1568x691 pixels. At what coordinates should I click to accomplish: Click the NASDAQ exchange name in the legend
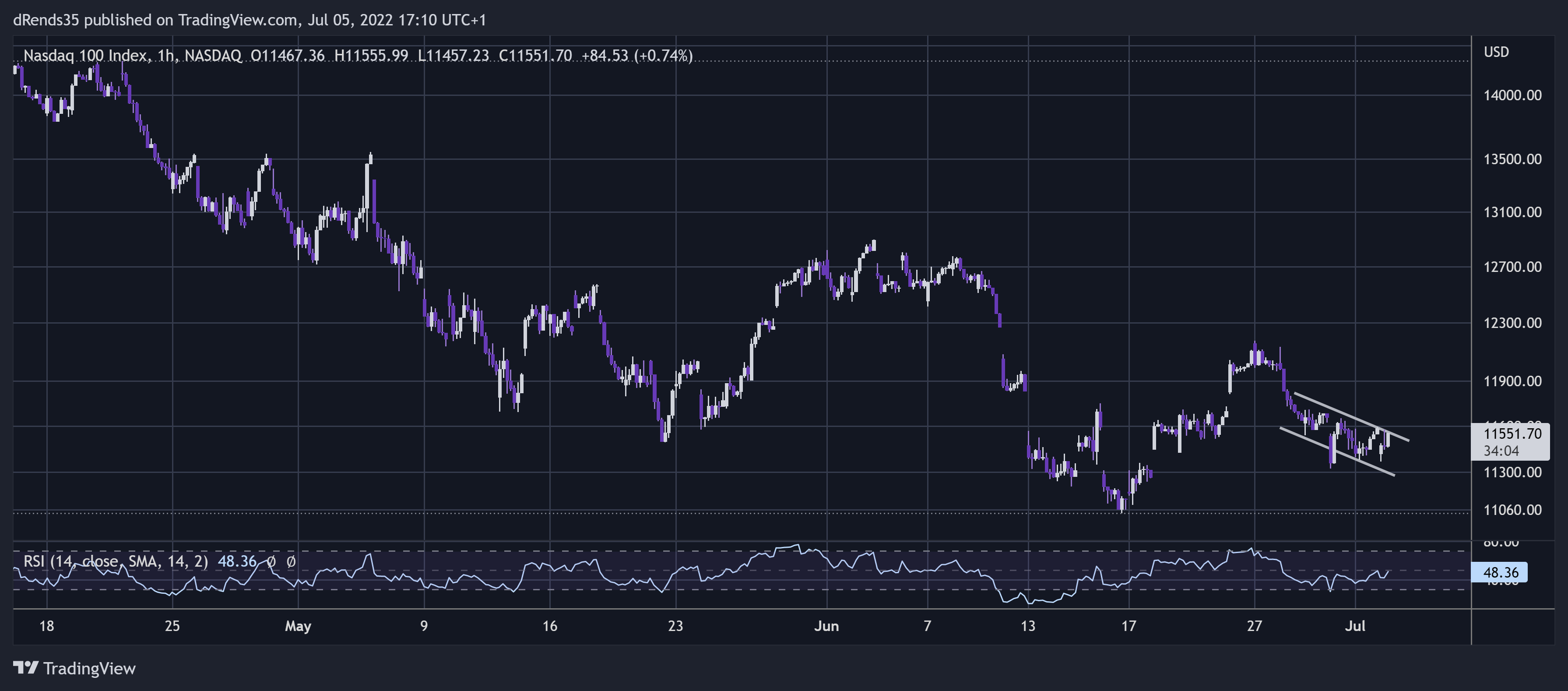click(213, 56)
